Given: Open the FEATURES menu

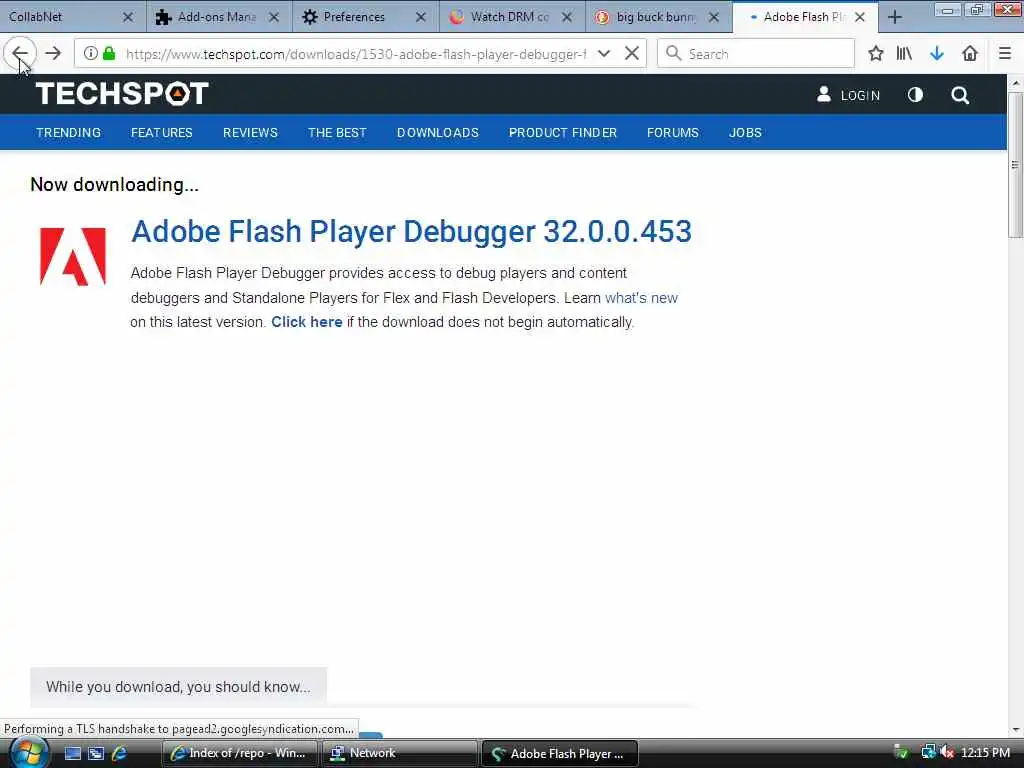Looking at the screenshot, I should [x=161, y=133].
